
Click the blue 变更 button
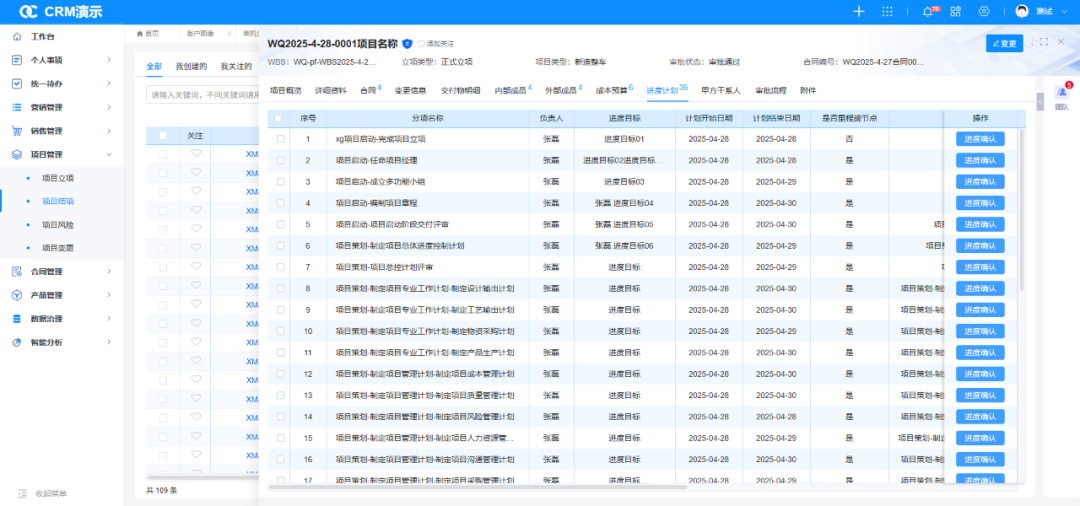(1004, 43)
